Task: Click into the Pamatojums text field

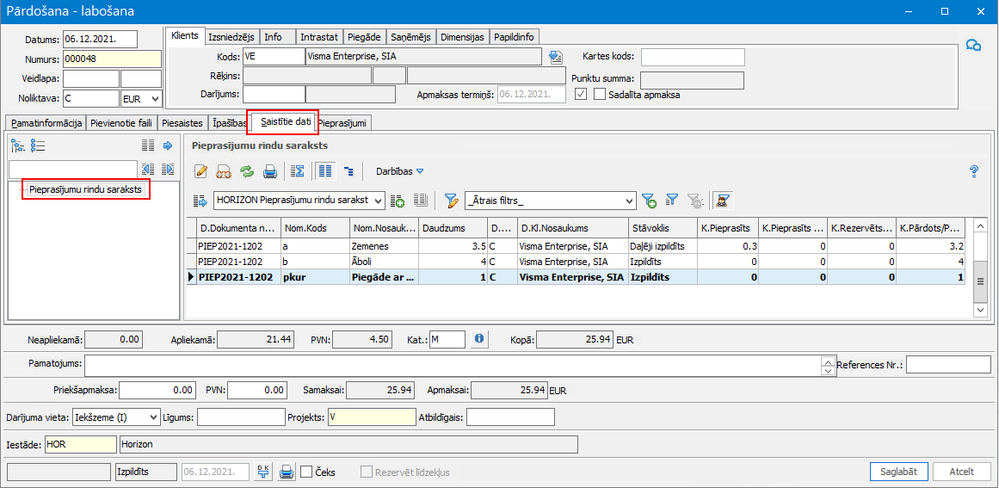Action: coord(450,365)
